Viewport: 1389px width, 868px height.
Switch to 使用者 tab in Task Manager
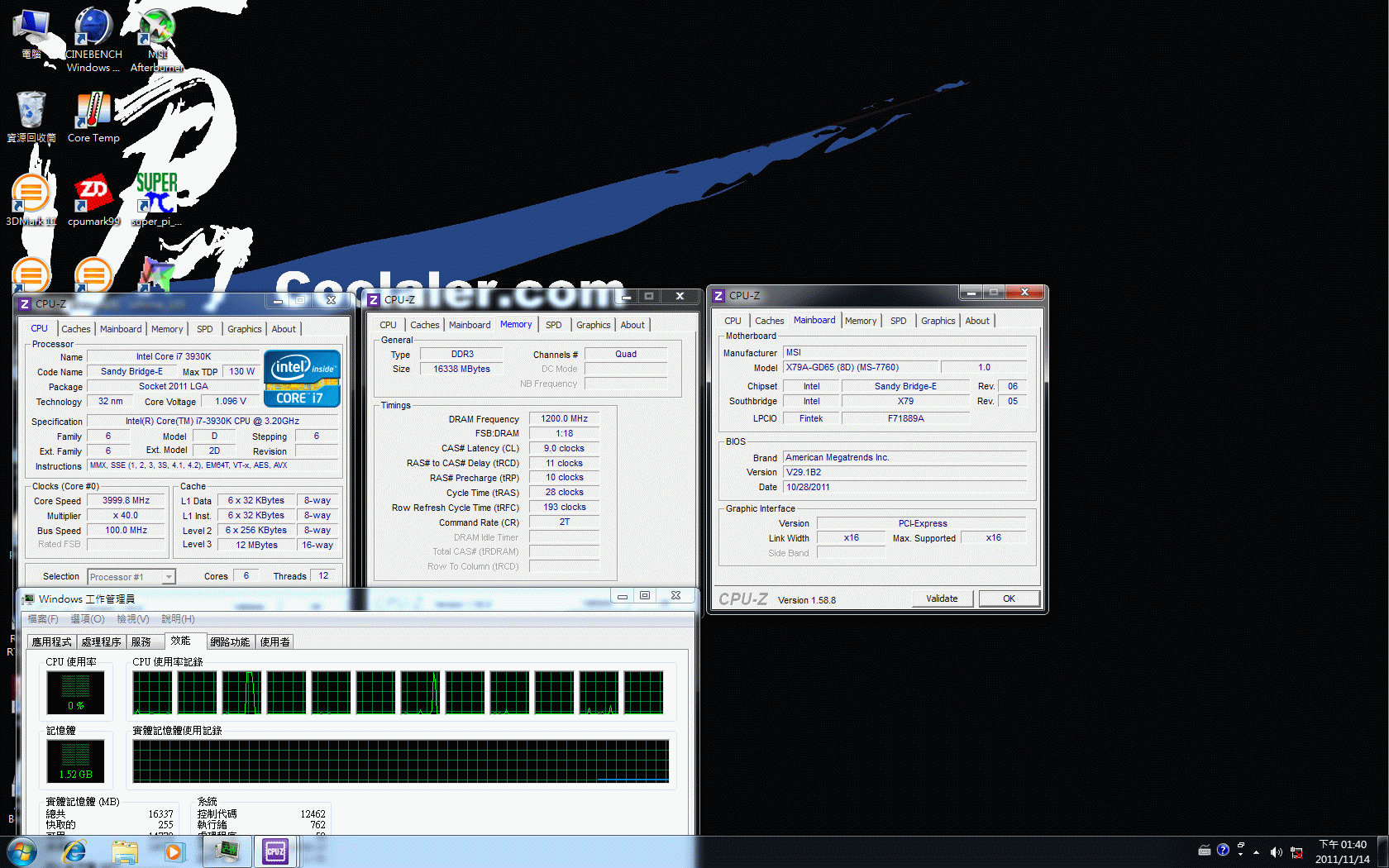point(274,642)
